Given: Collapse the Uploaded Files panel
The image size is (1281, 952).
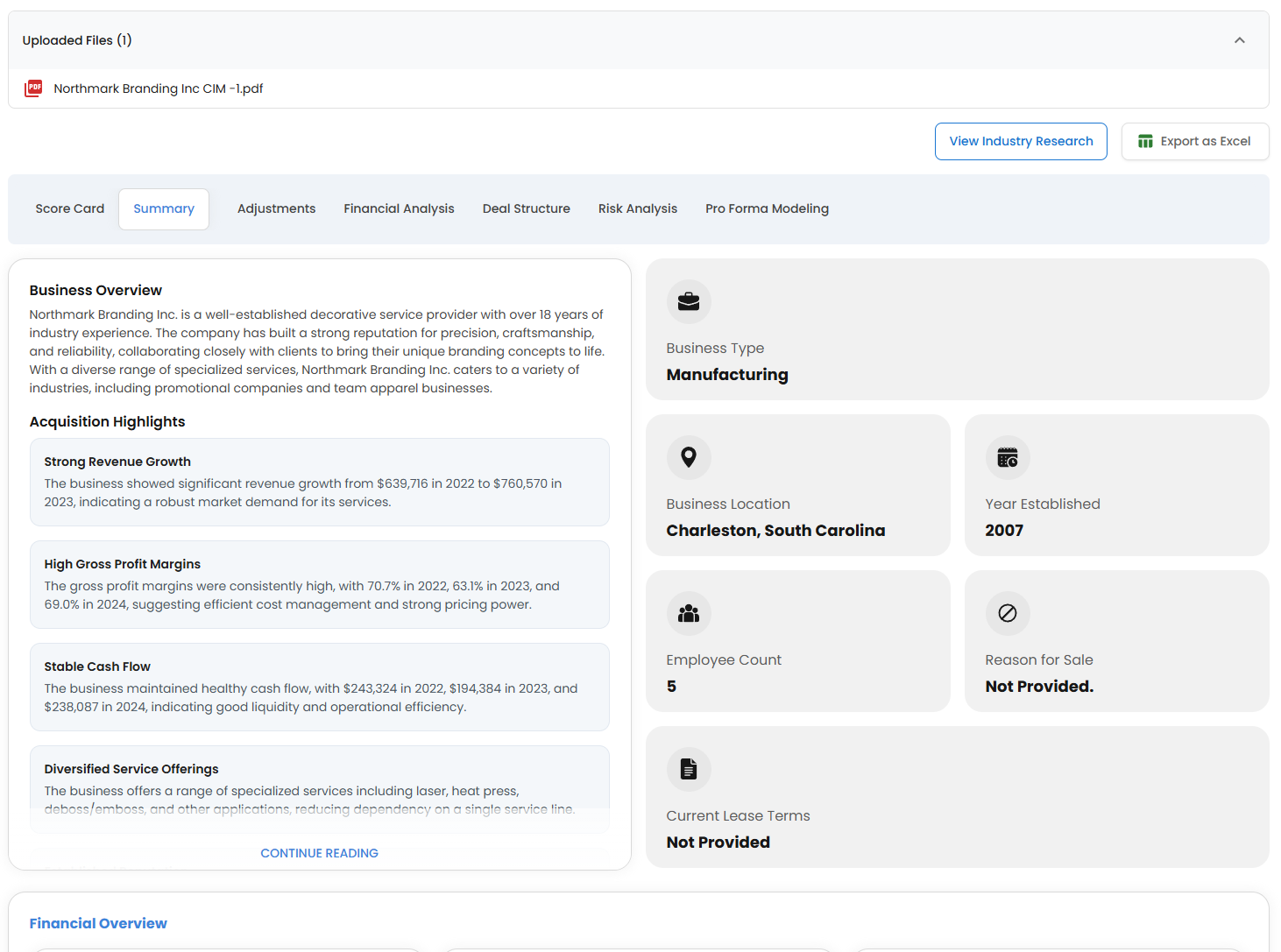Looking at the screenshot, I should point(1240,40).
